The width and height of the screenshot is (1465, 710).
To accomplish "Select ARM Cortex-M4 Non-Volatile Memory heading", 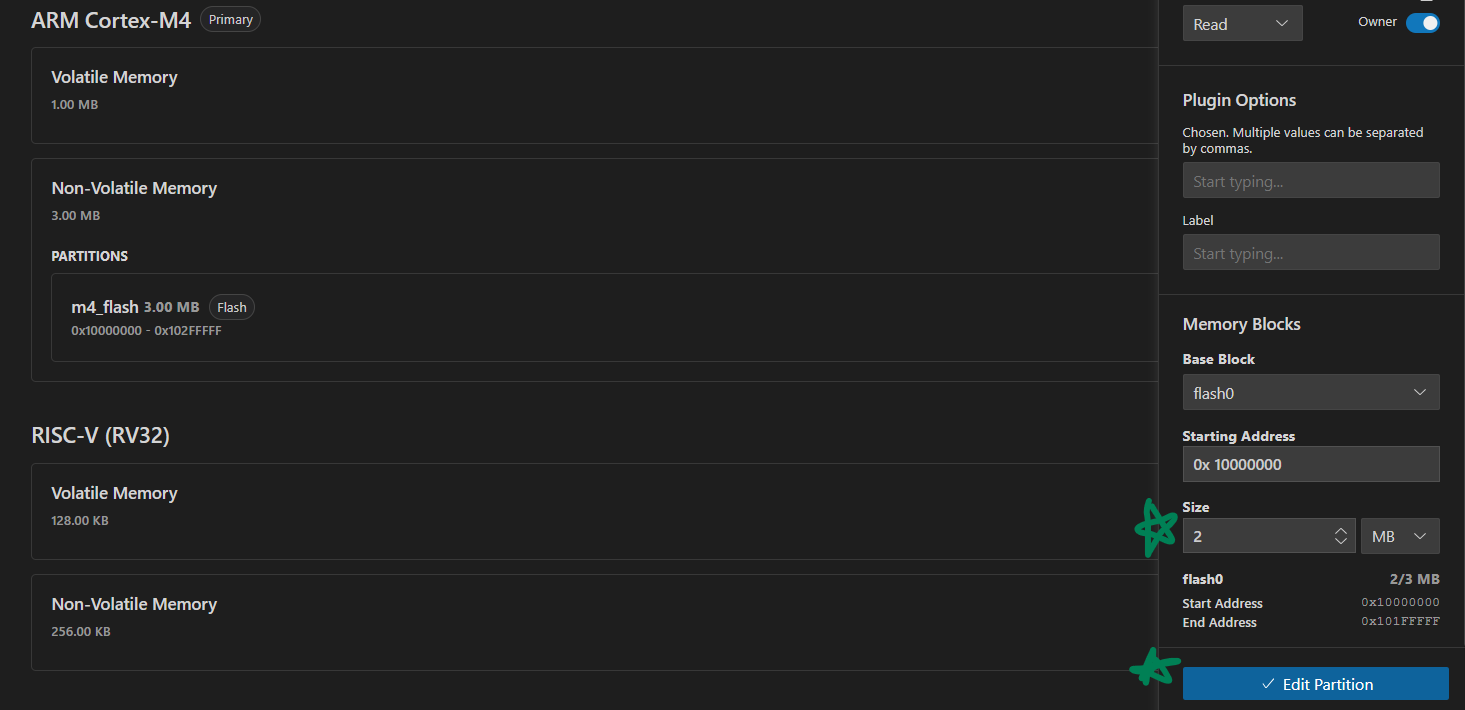I will click(134, 188).
